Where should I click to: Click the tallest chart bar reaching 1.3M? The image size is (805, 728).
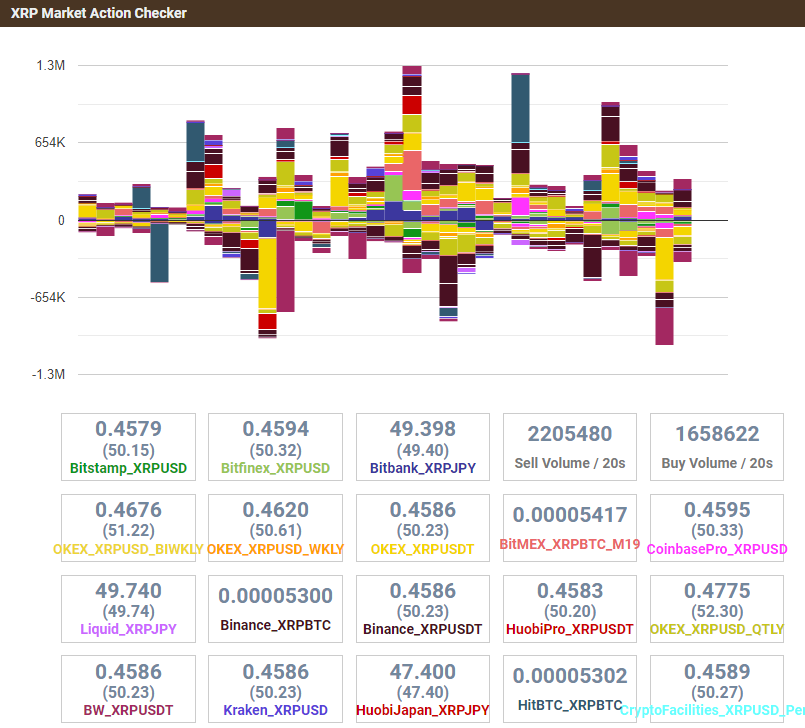[x=412, y=143]
